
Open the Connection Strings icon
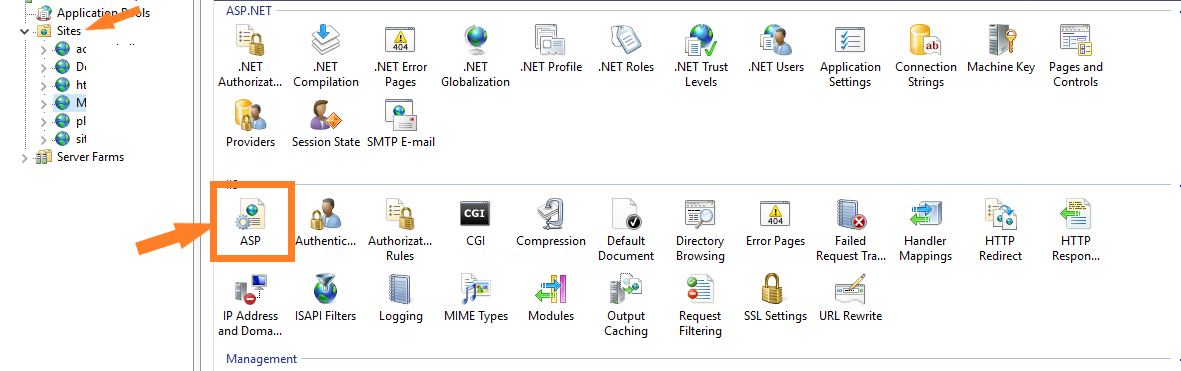926,39
